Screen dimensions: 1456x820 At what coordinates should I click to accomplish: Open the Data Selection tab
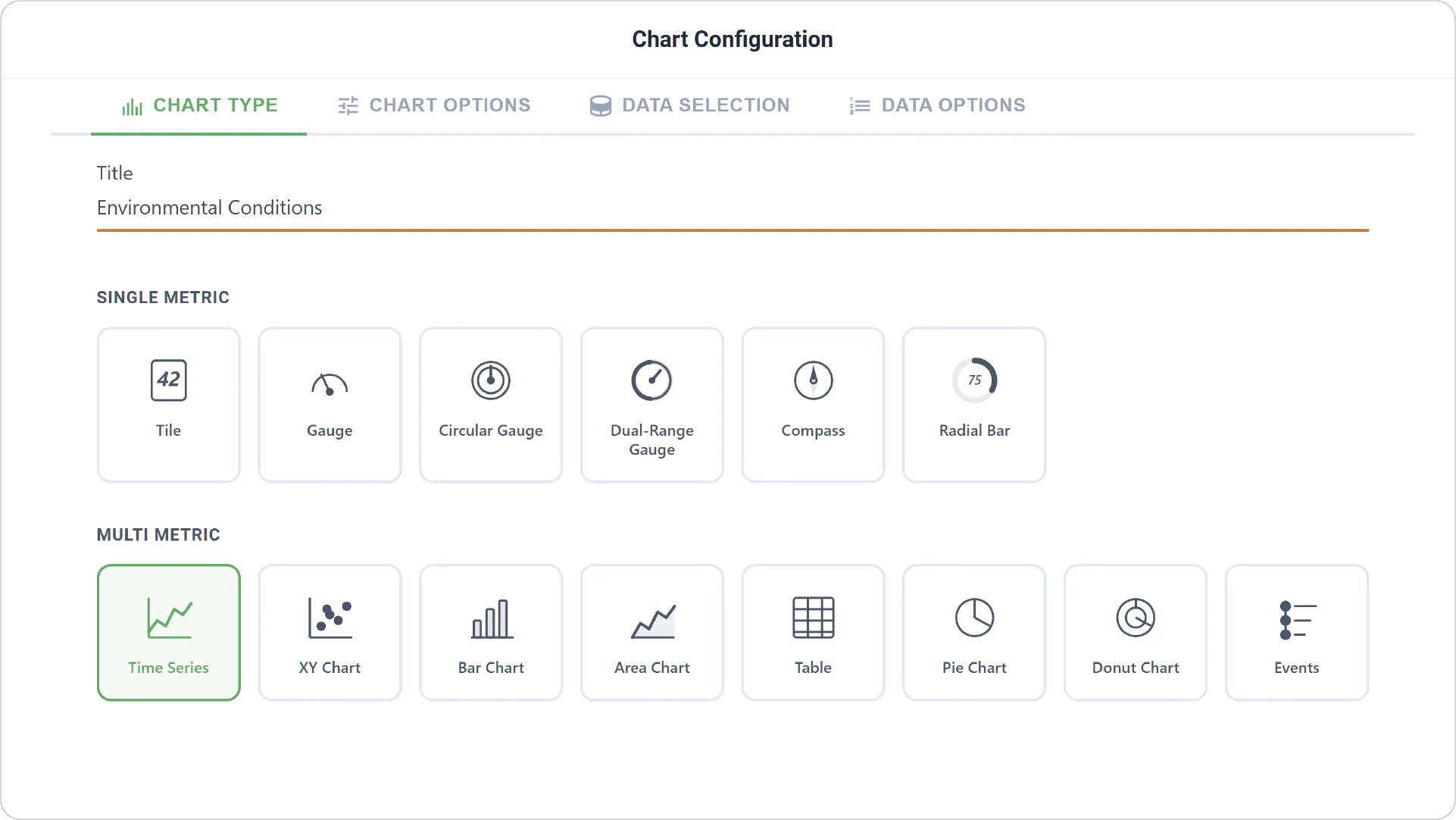(x=690, y=105)
